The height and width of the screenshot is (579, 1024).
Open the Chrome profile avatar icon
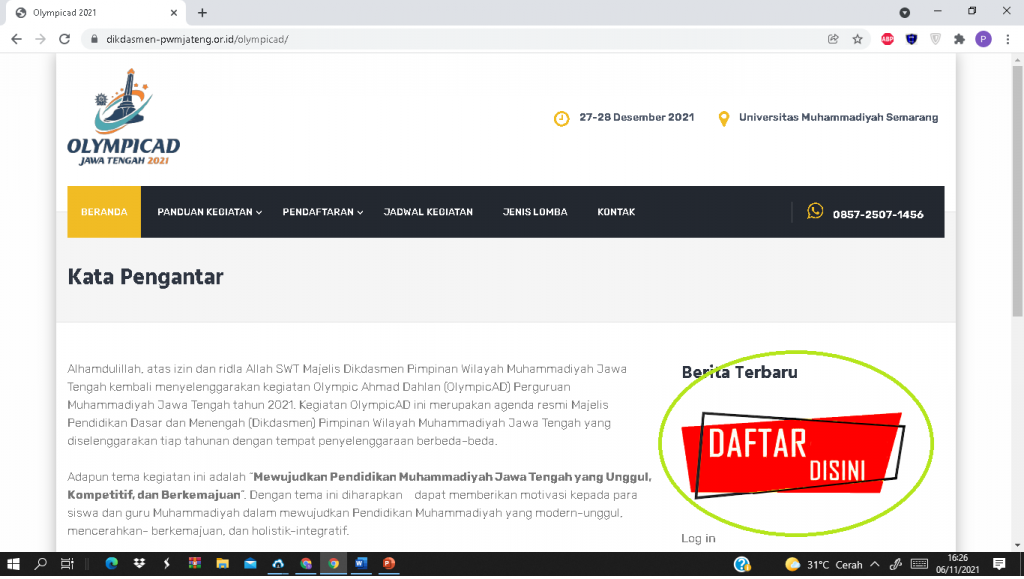[984, 39]
